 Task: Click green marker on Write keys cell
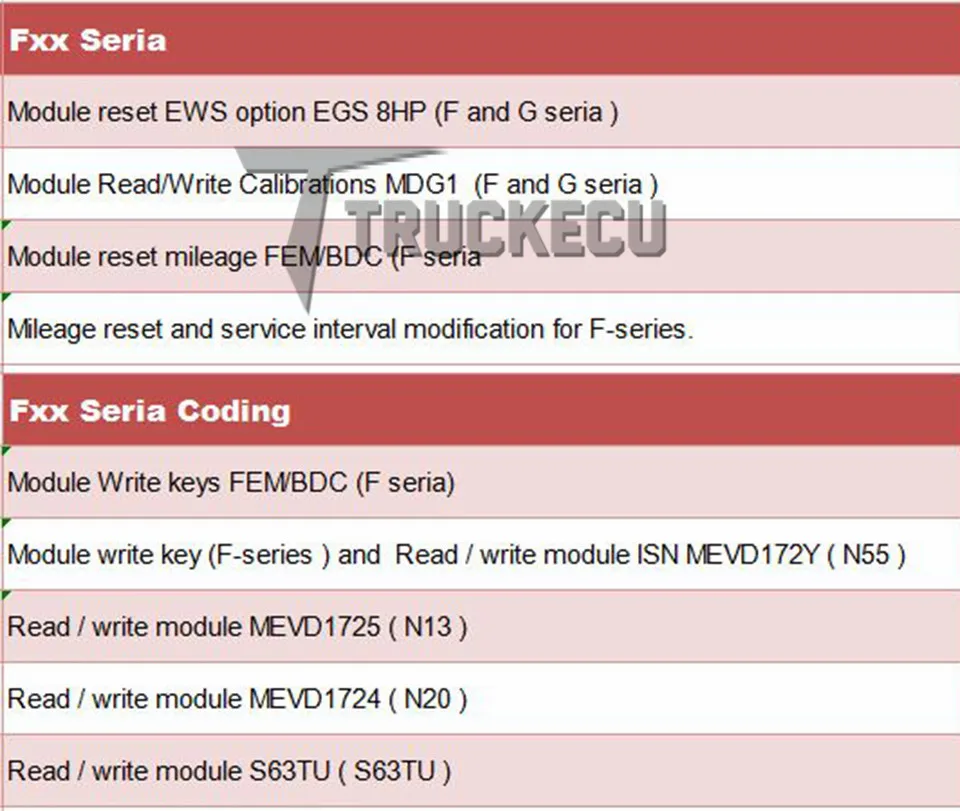tap(6, 450)
